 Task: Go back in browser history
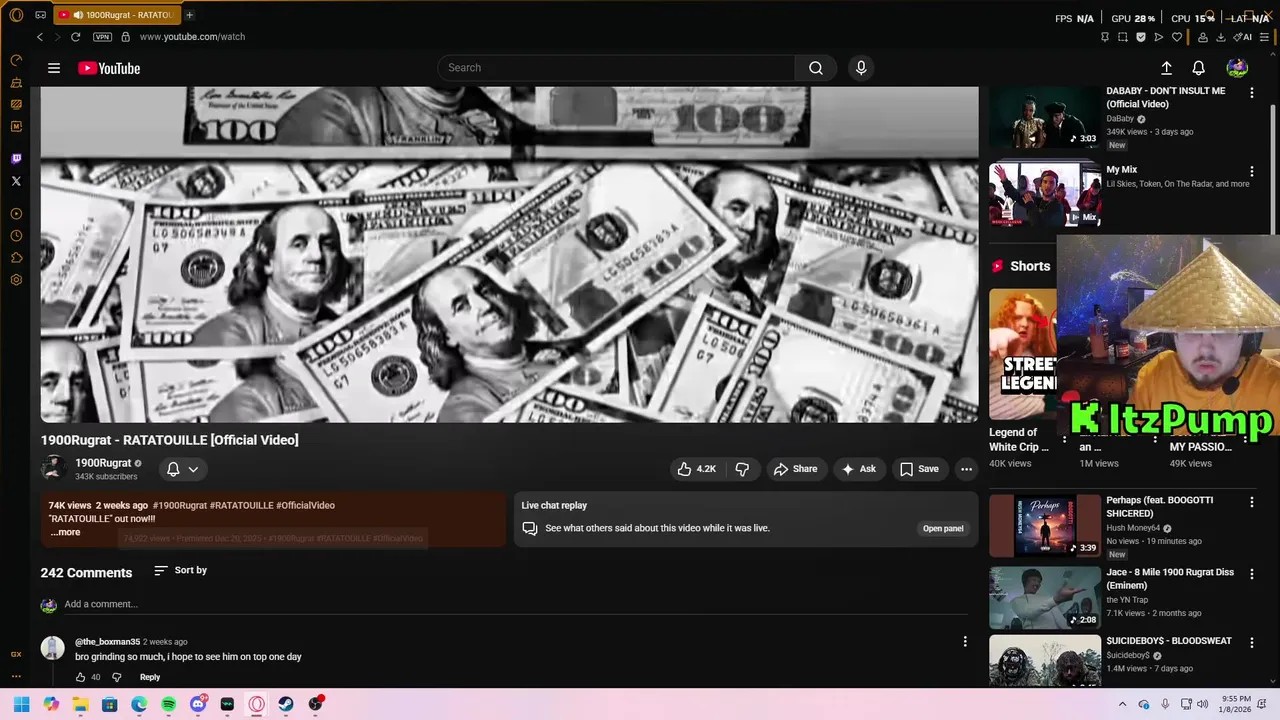point(40,37)
